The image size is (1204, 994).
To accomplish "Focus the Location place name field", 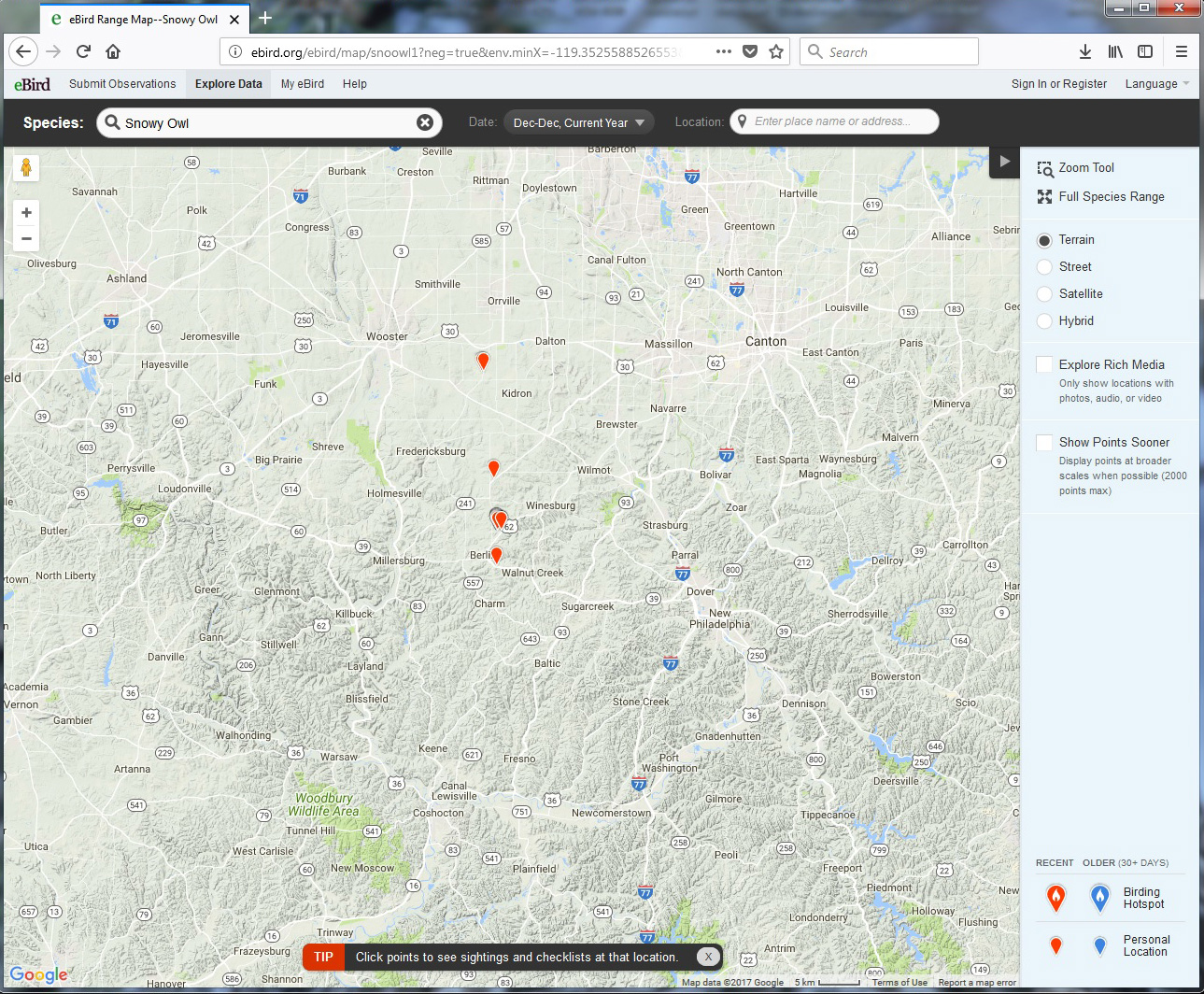I will coord(834,121).
